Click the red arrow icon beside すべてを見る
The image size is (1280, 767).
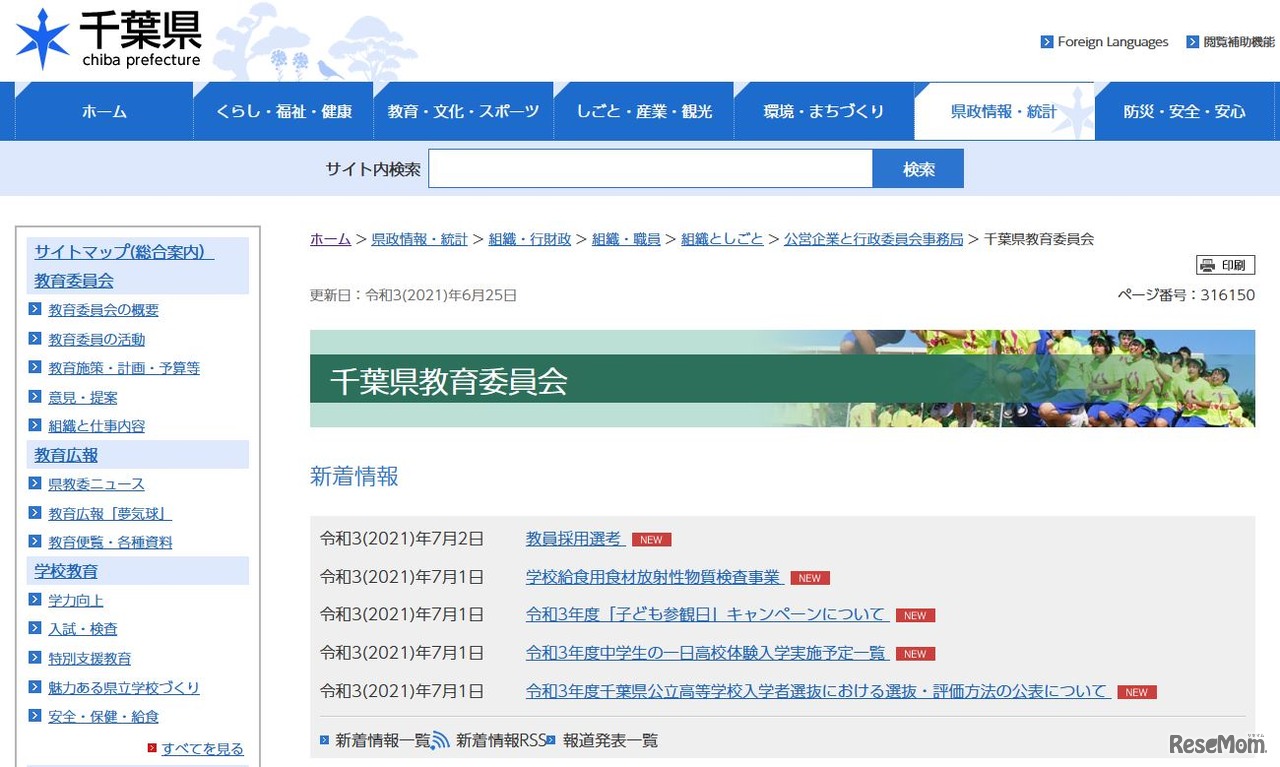point(152,748)
